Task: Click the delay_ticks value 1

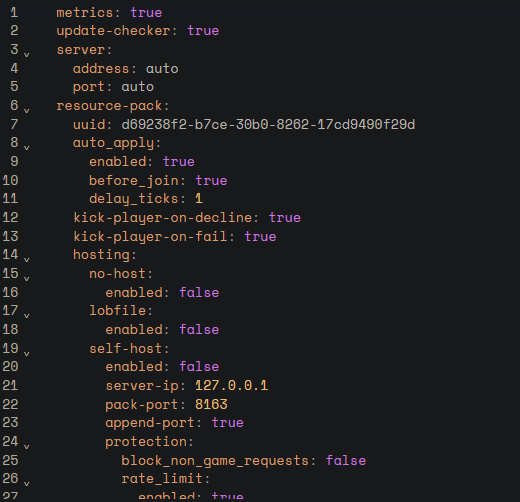Action: (x=199, y=199)
